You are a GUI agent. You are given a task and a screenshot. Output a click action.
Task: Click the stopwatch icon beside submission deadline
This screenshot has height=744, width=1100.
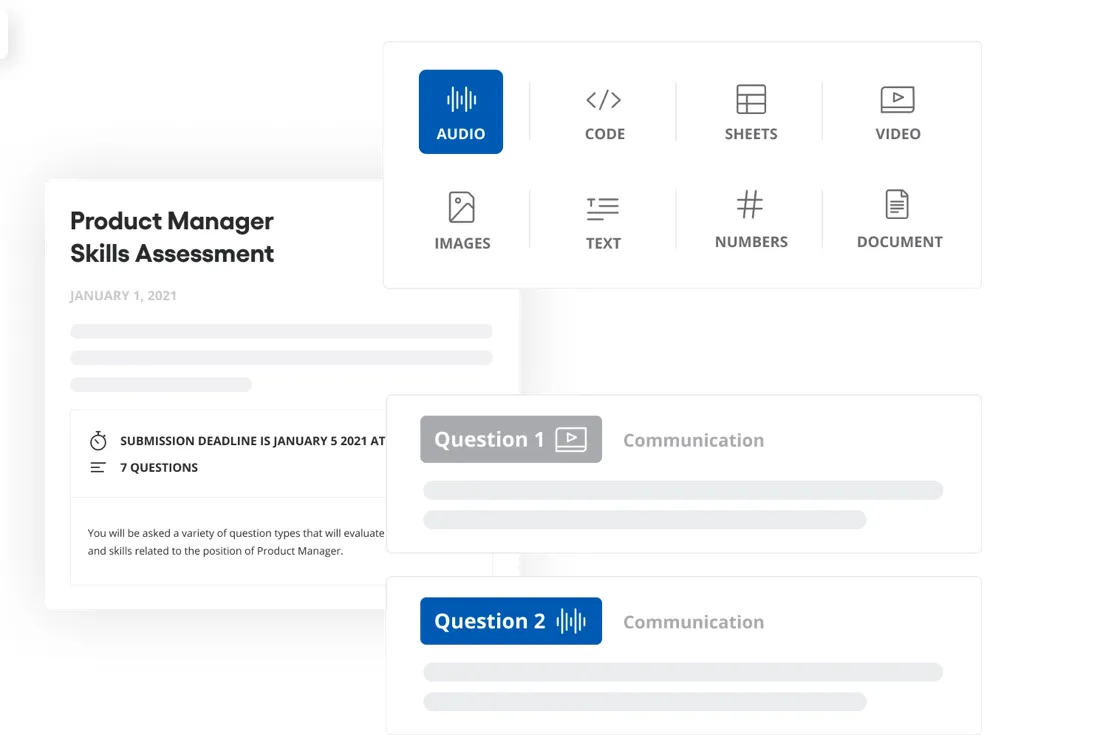click(98, 440)
